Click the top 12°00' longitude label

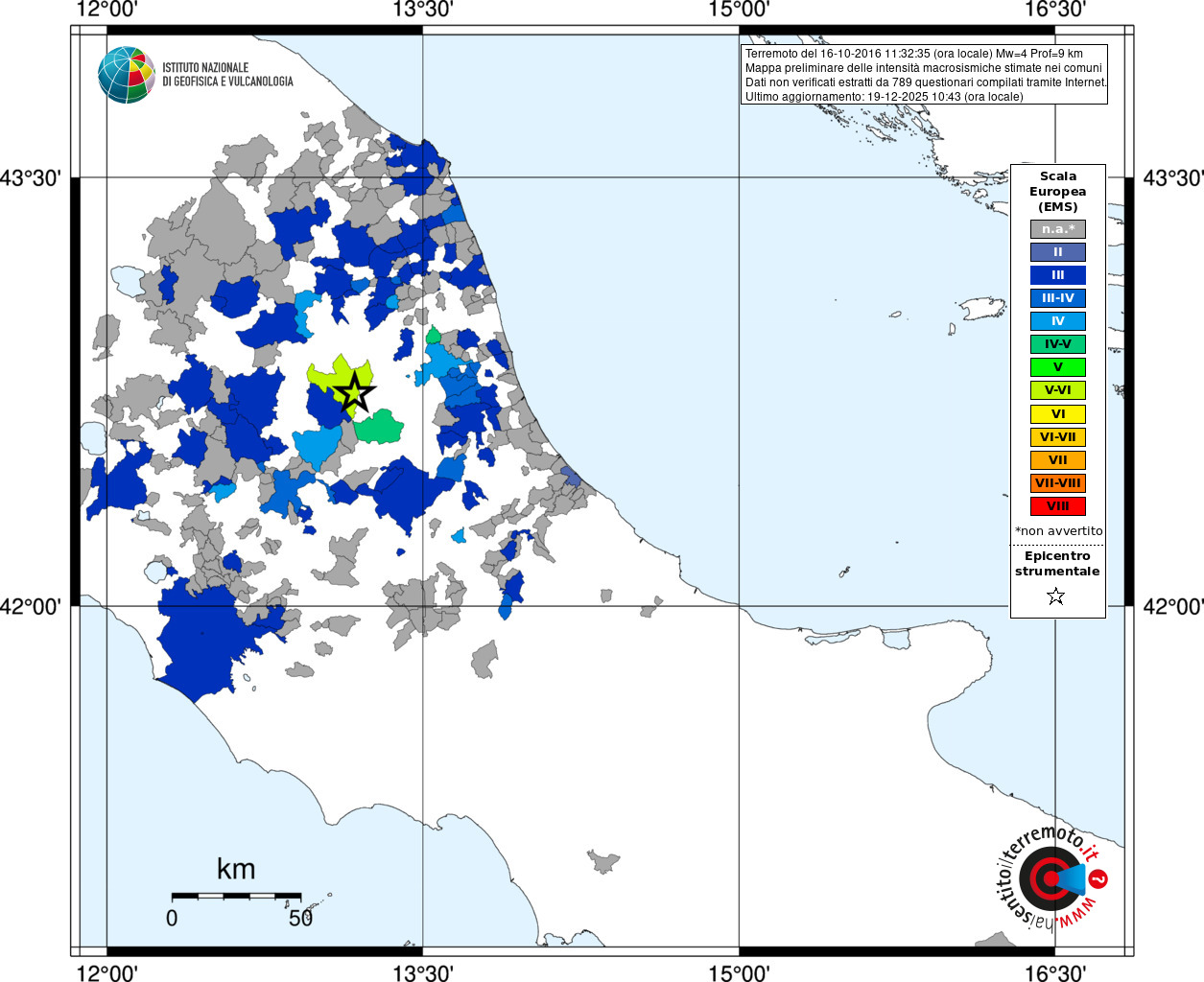tap(106, 10)
